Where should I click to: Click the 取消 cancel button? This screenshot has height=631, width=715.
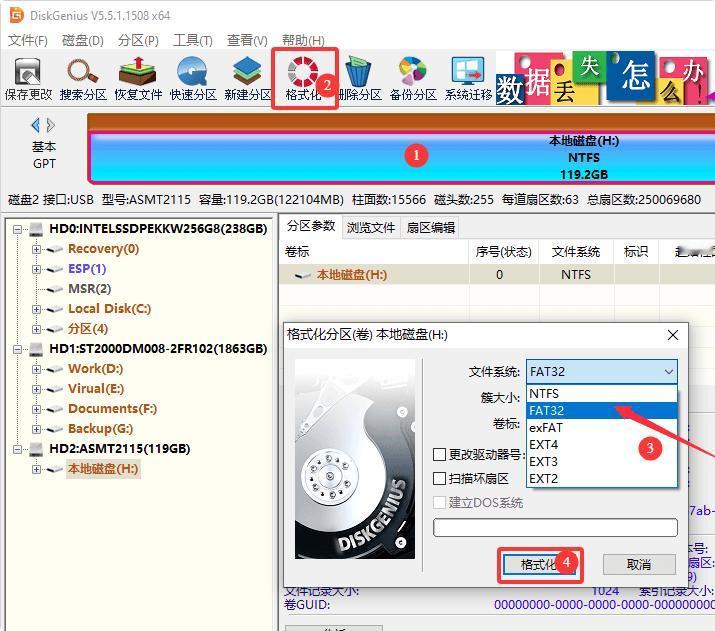pos(639,565)
